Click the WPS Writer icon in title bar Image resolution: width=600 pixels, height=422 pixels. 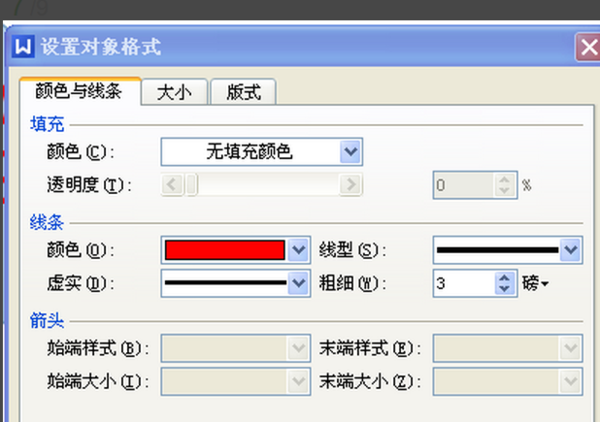pos(23,47)
